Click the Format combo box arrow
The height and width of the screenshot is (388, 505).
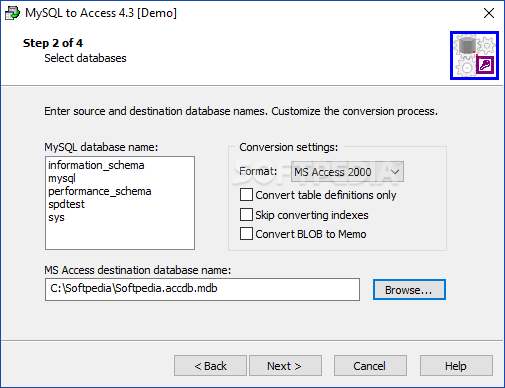tap(395, 172)
